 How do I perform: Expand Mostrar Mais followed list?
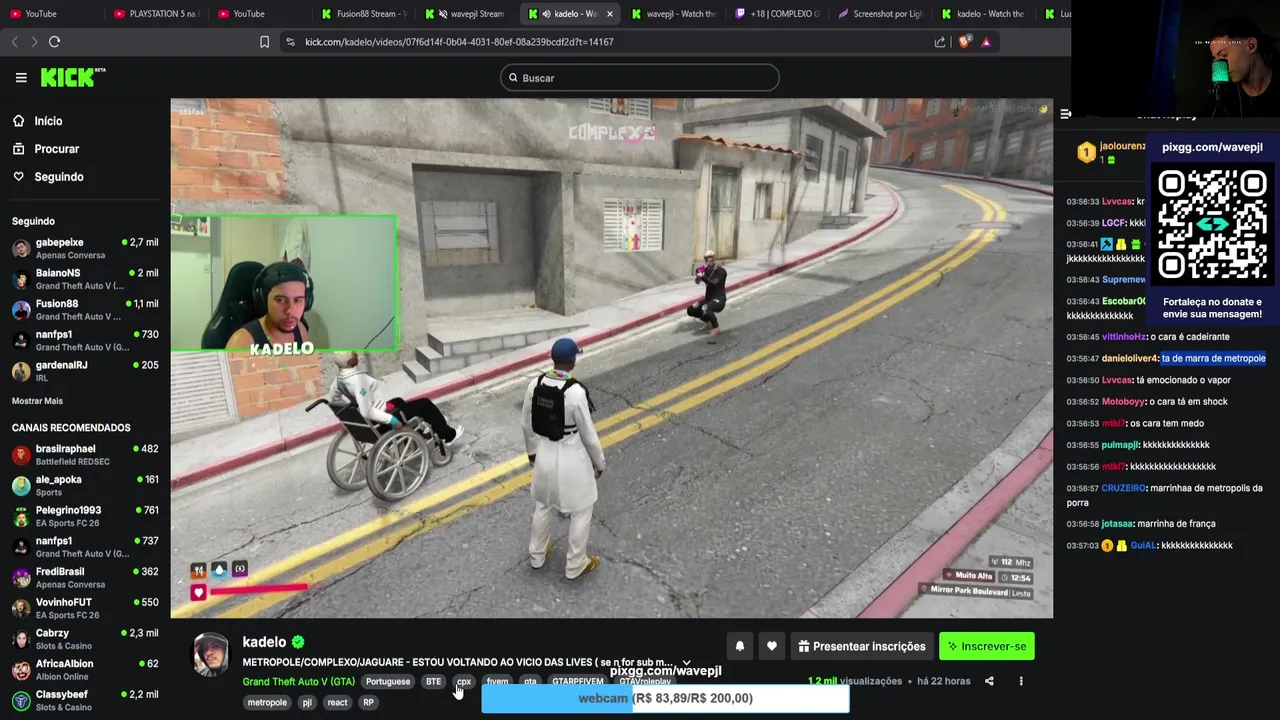[x=37, y=401]
